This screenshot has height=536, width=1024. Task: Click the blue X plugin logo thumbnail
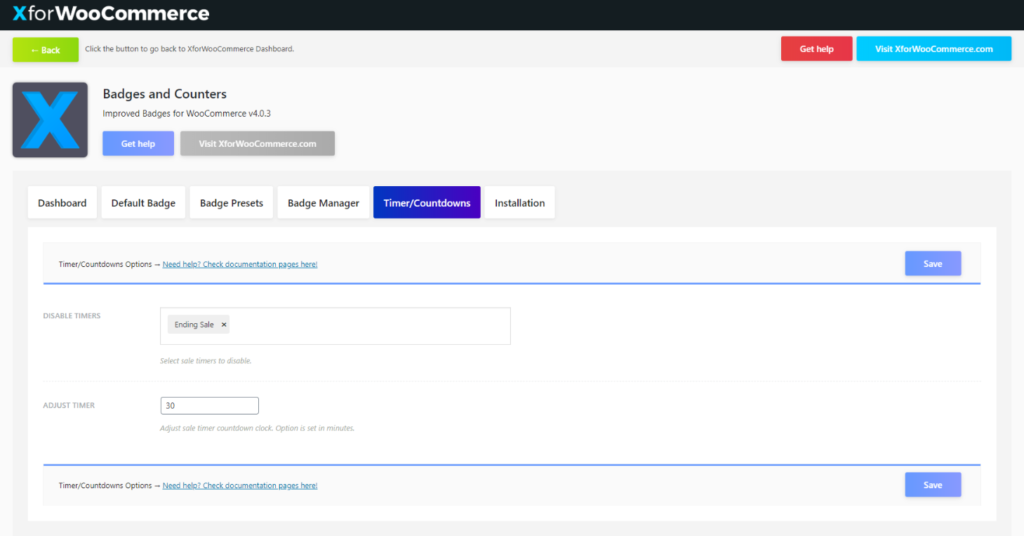pos(50,119)
